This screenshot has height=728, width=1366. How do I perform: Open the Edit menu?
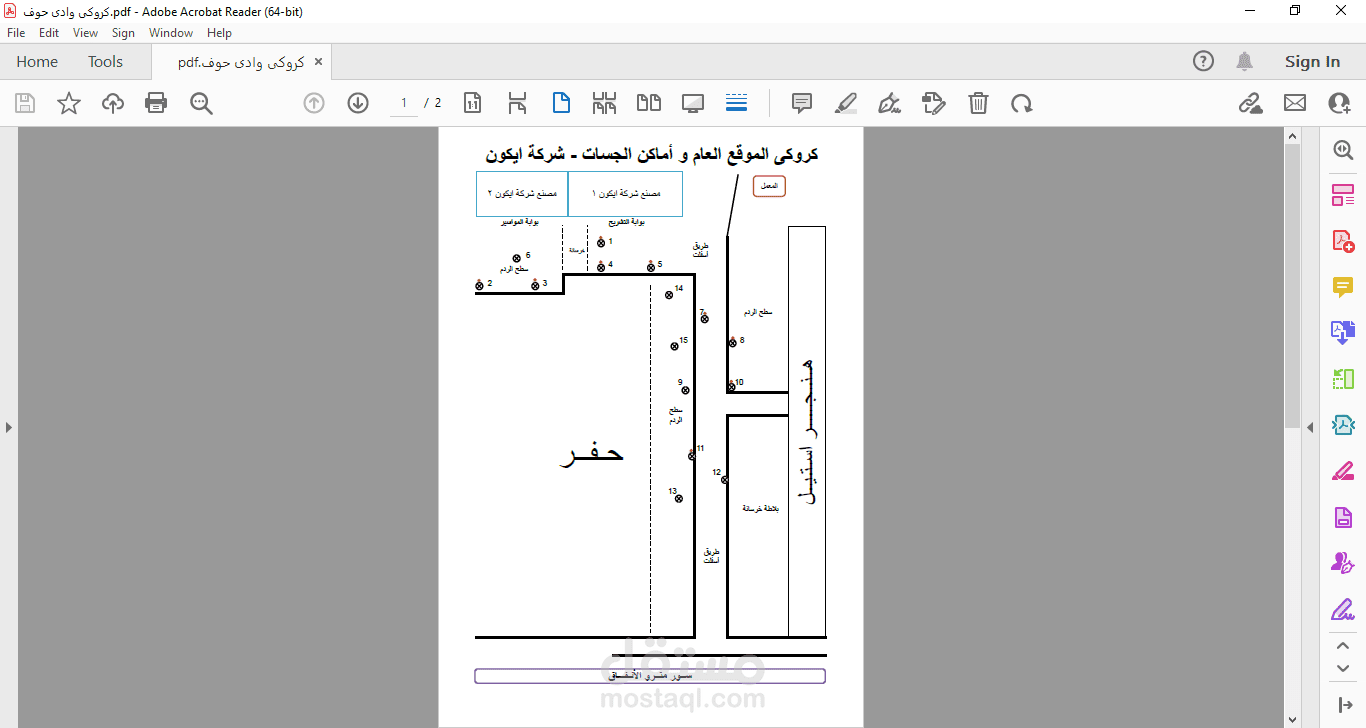(49, 33)
